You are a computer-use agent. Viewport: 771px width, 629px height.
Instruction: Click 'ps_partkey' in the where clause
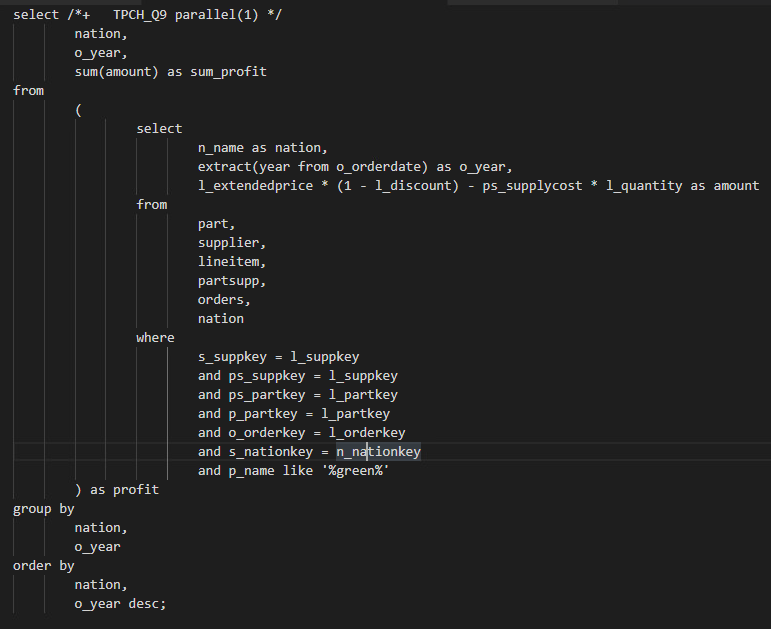[x=267, y=395]
